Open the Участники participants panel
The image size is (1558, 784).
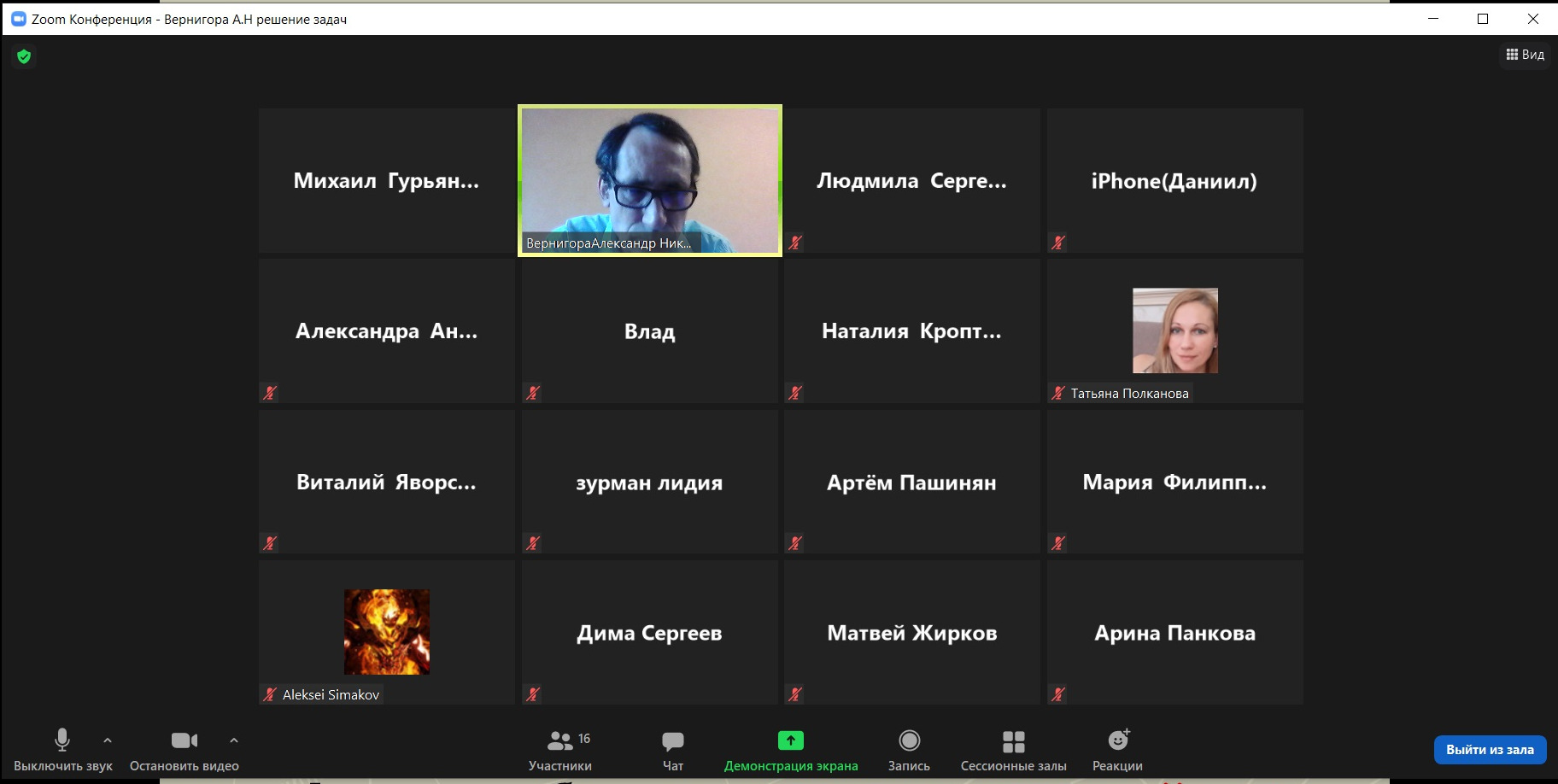coord(560,750)
